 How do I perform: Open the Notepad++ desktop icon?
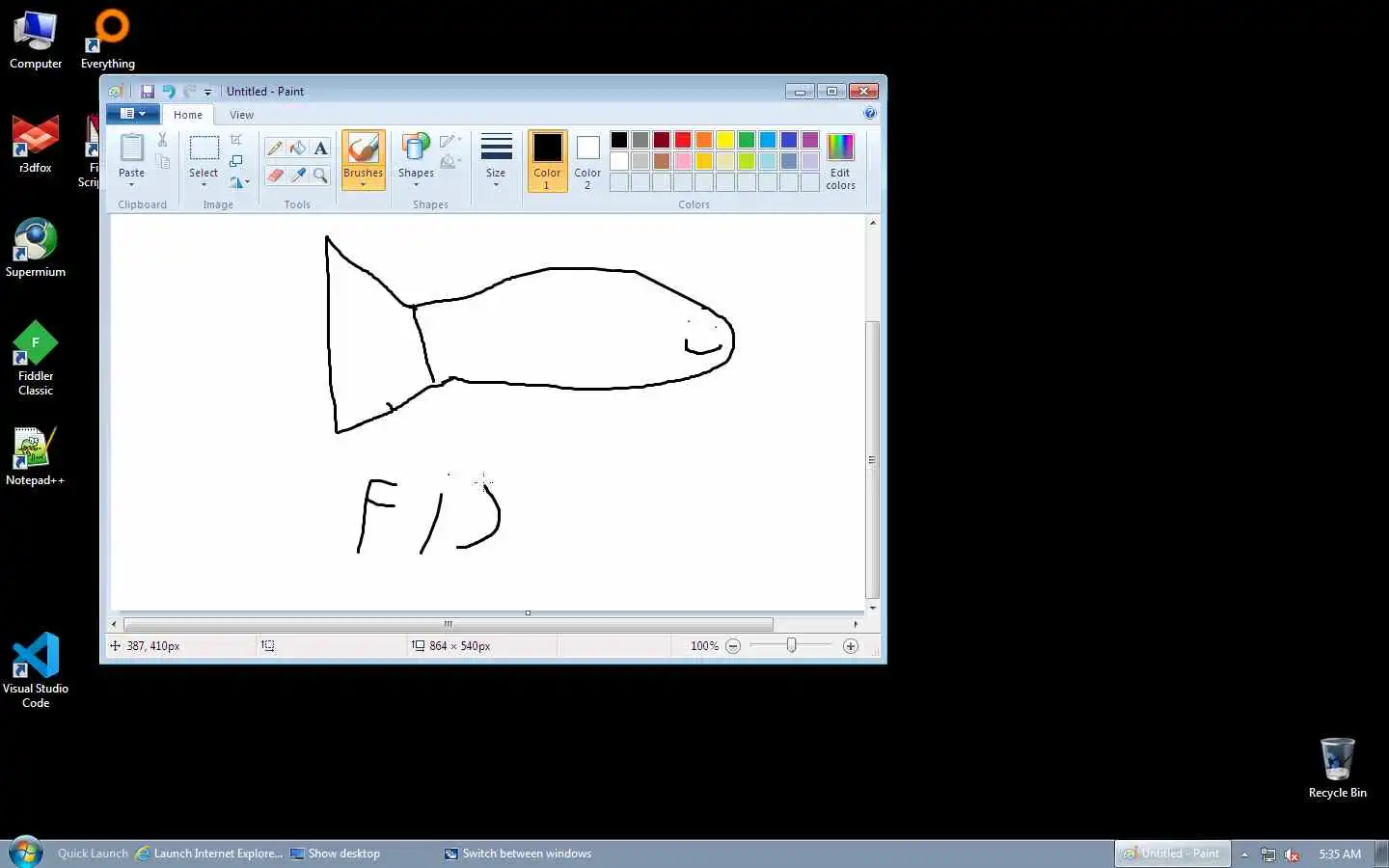36,456
